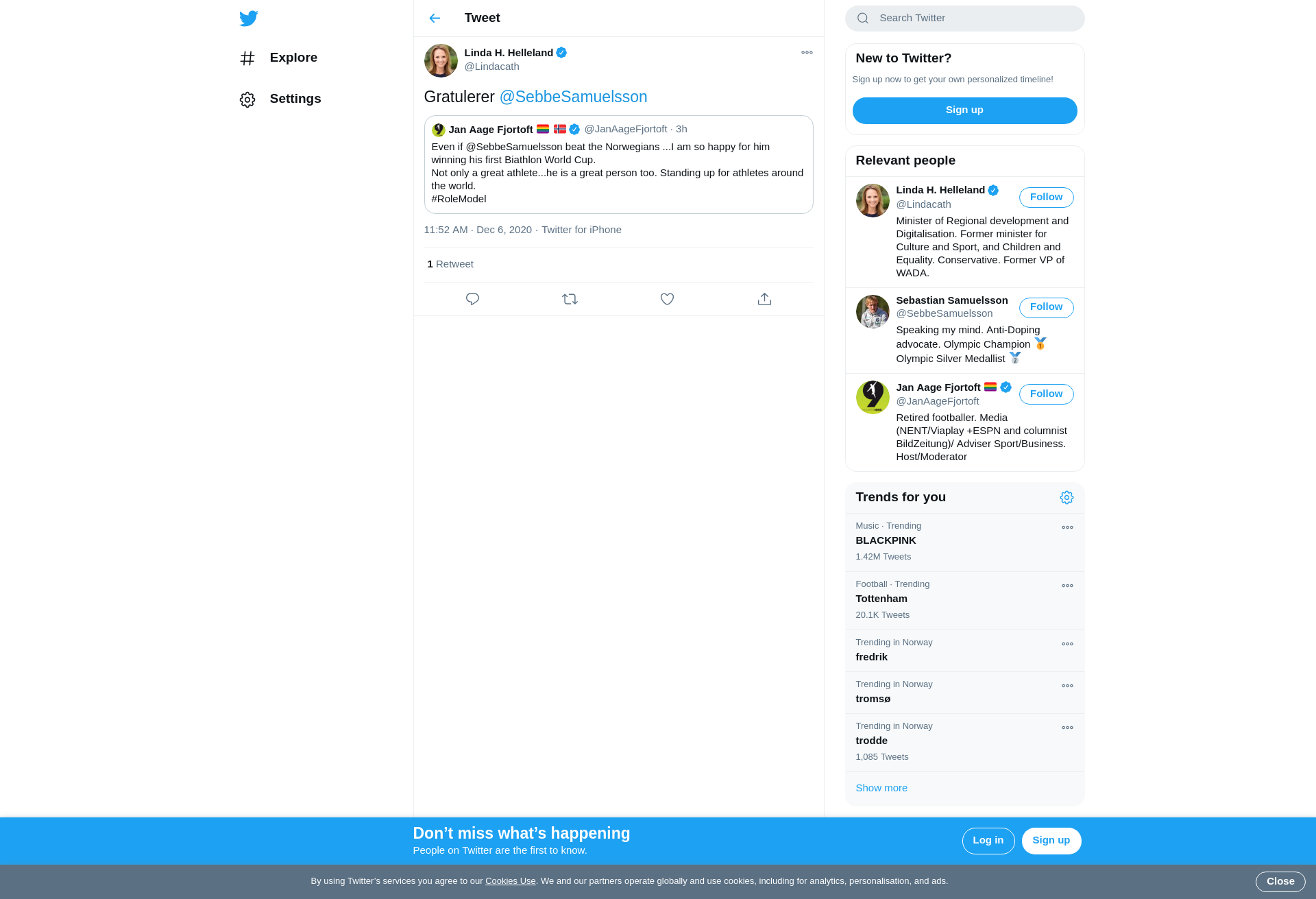Open the @SebbeSamuelsson mention link

(x=573, y=97)
